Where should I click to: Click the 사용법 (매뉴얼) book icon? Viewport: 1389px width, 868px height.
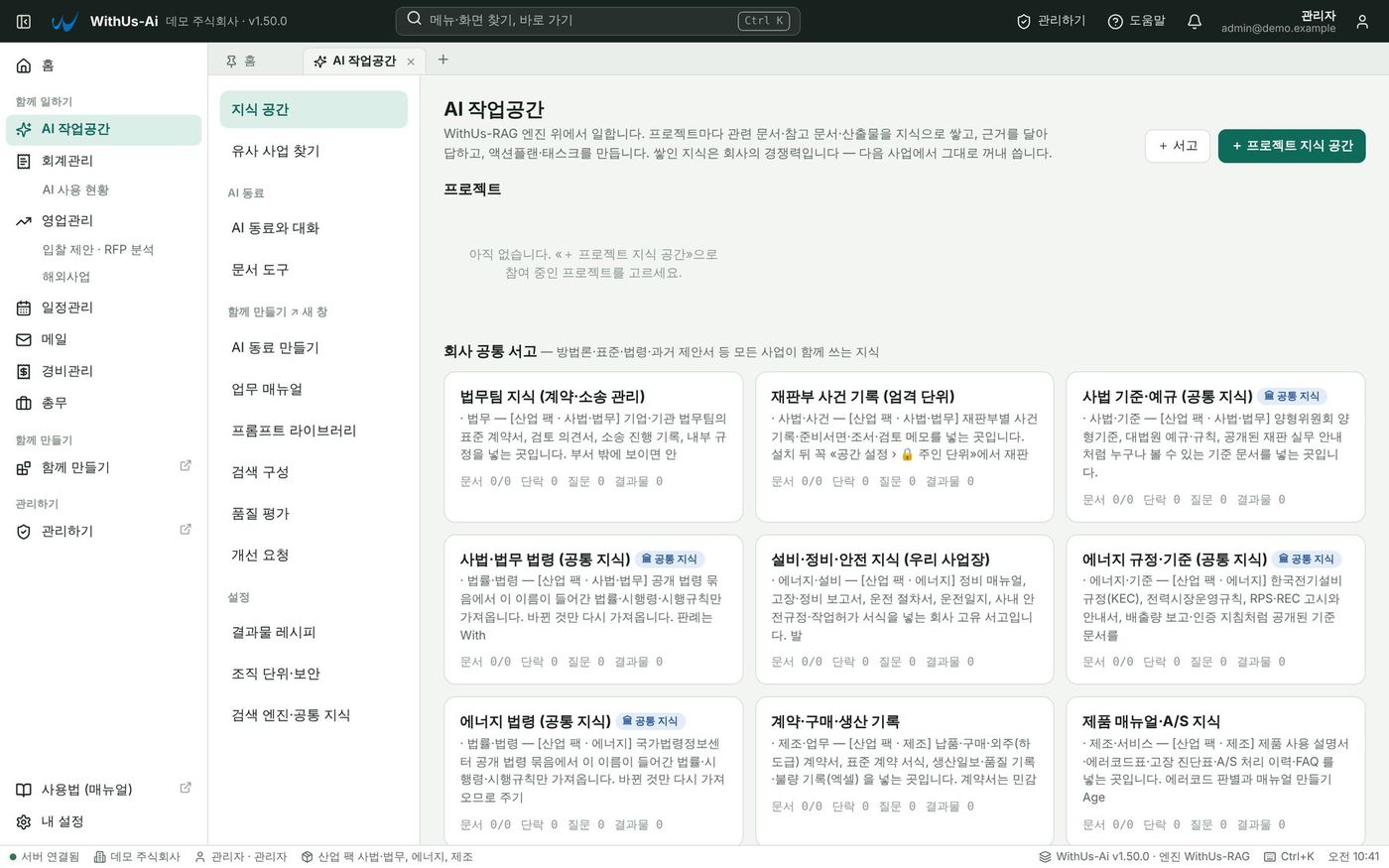24,790
